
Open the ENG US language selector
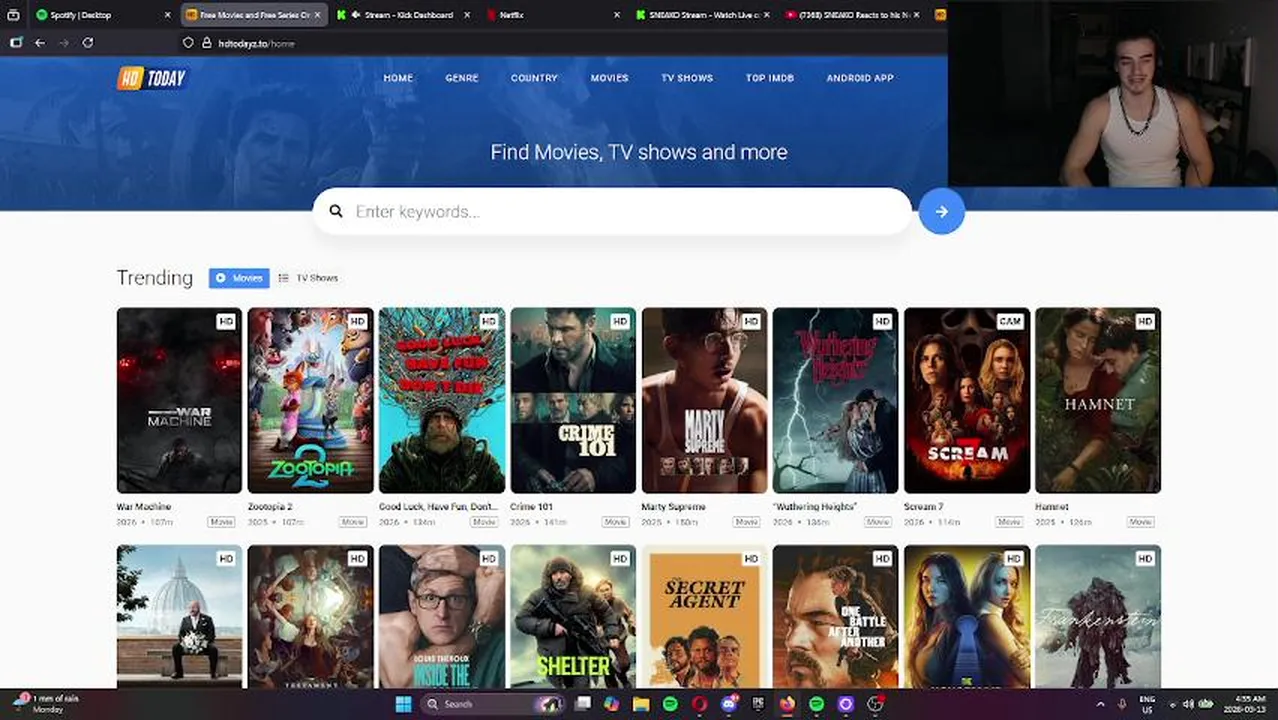click(1147, 704)
